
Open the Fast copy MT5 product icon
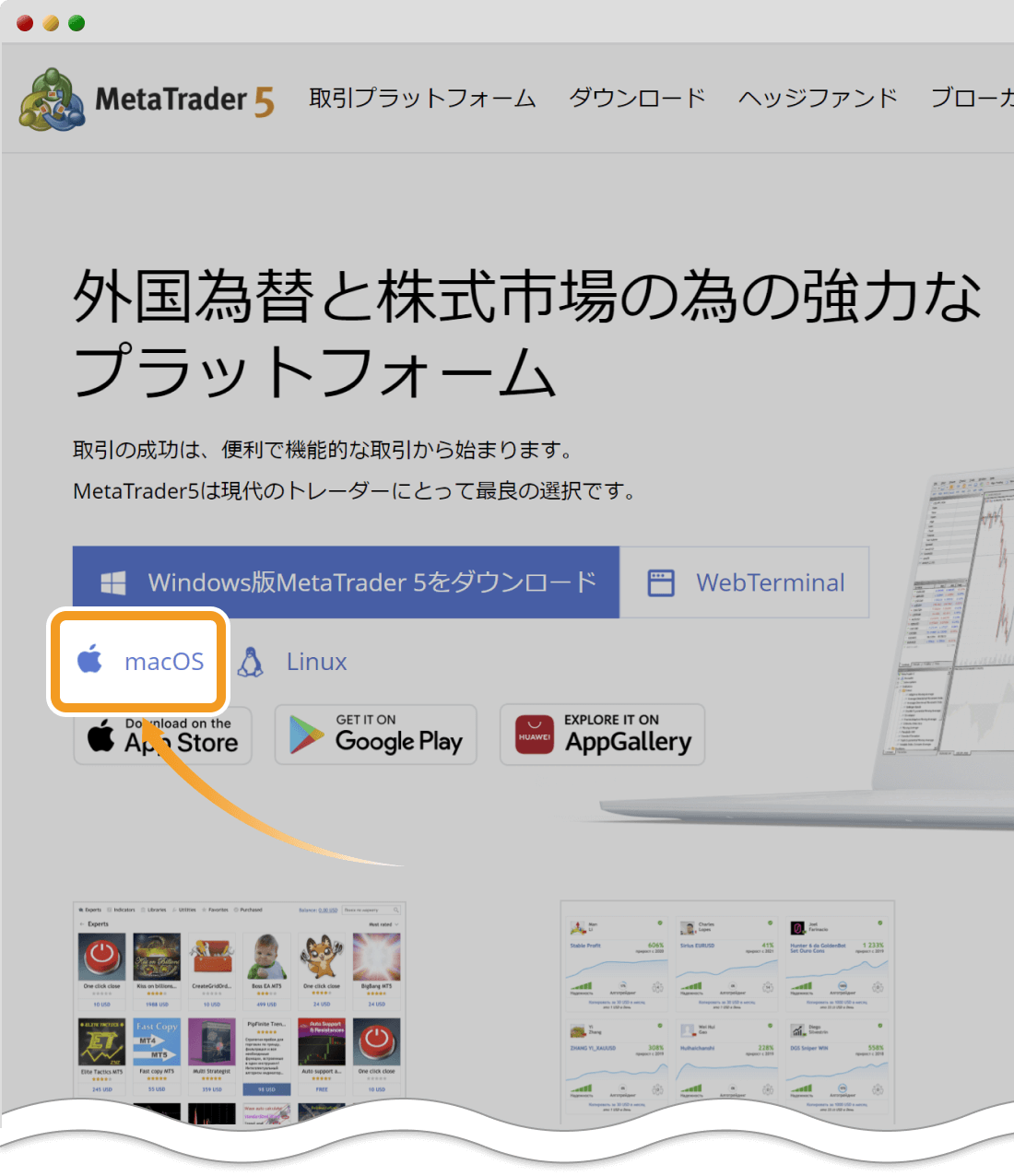tap(157, 1042)
